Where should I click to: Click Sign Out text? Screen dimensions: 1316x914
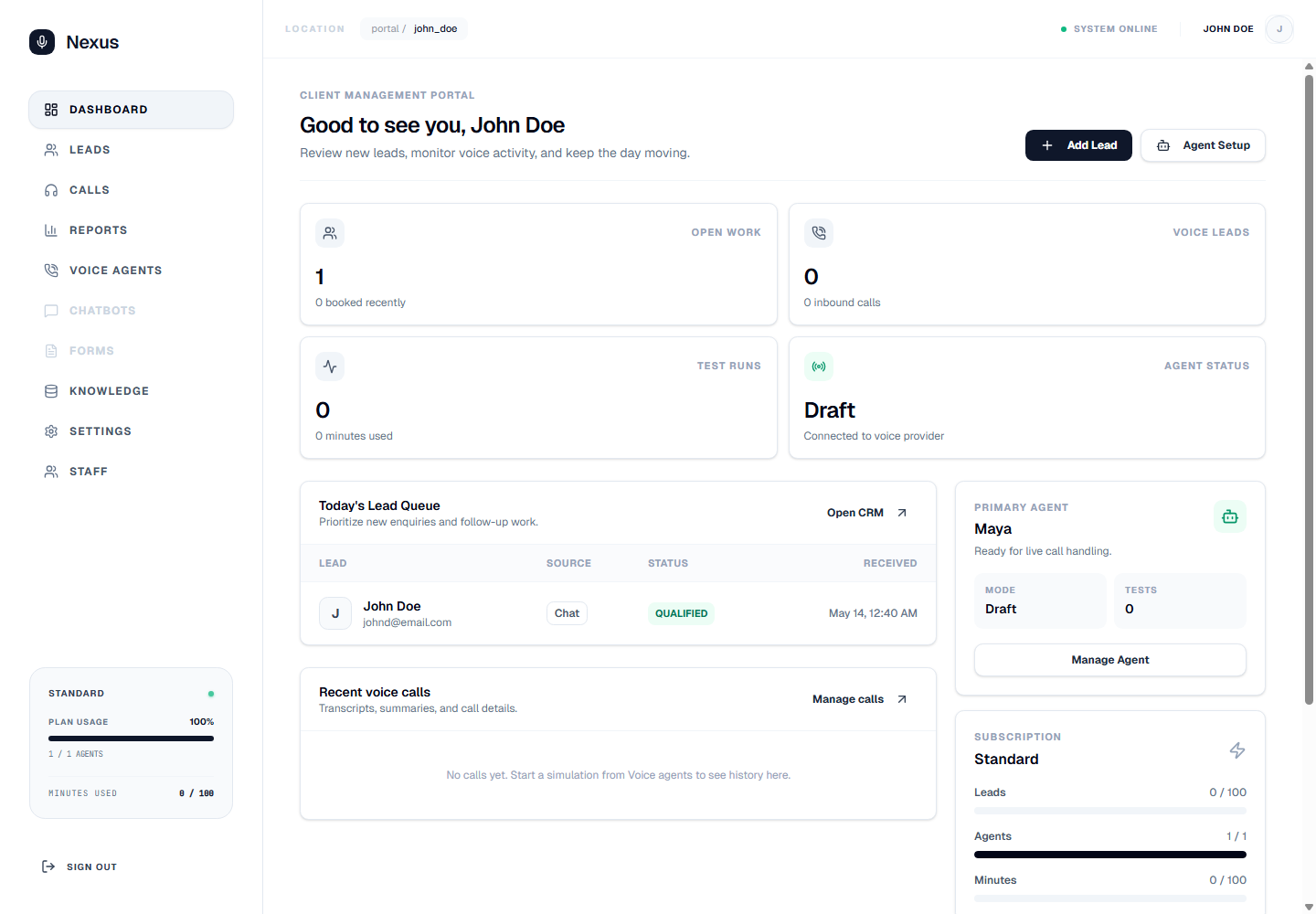[91, 867]
